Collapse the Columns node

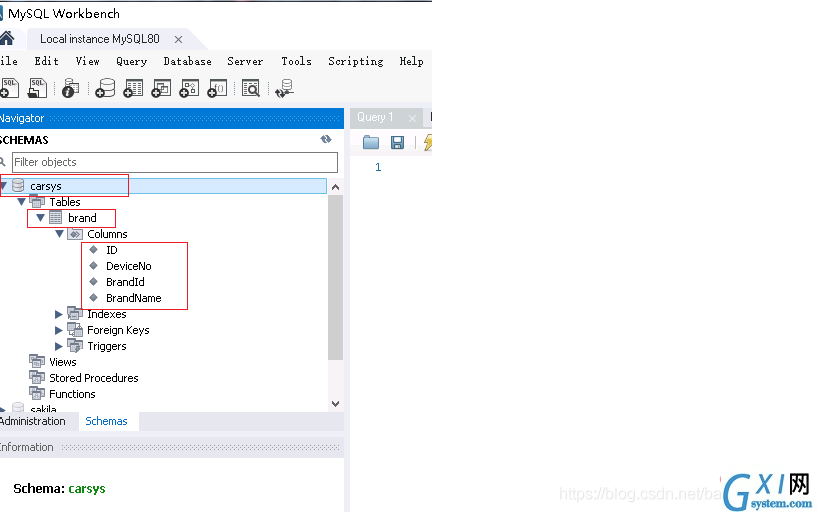click(59, 234)
